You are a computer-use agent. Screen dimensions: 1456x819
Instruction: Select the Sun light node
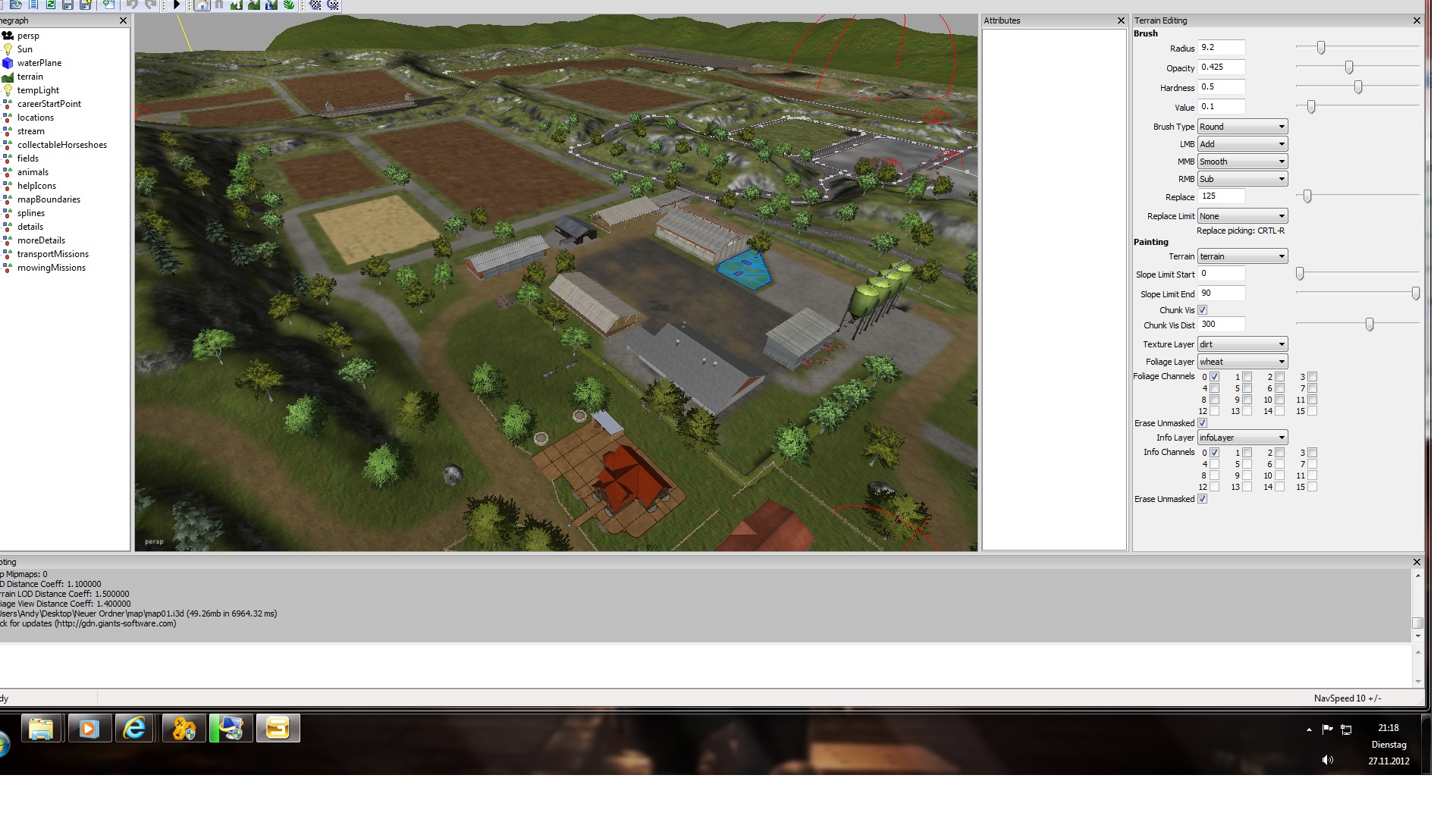click(x=25, y=49)
